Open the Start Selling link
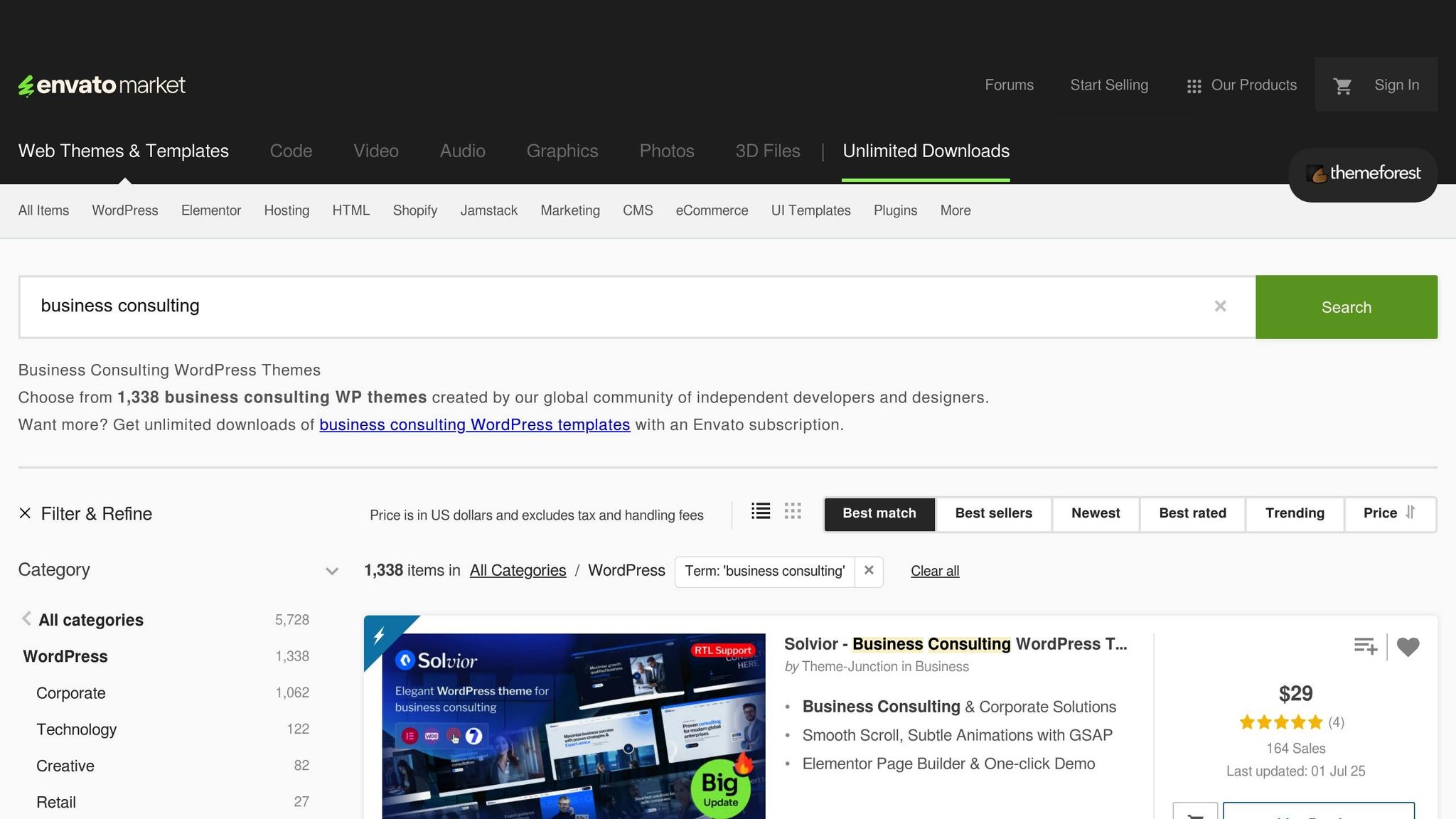The width and height of the screenshot is (1456, 819). click(1109, 85)
